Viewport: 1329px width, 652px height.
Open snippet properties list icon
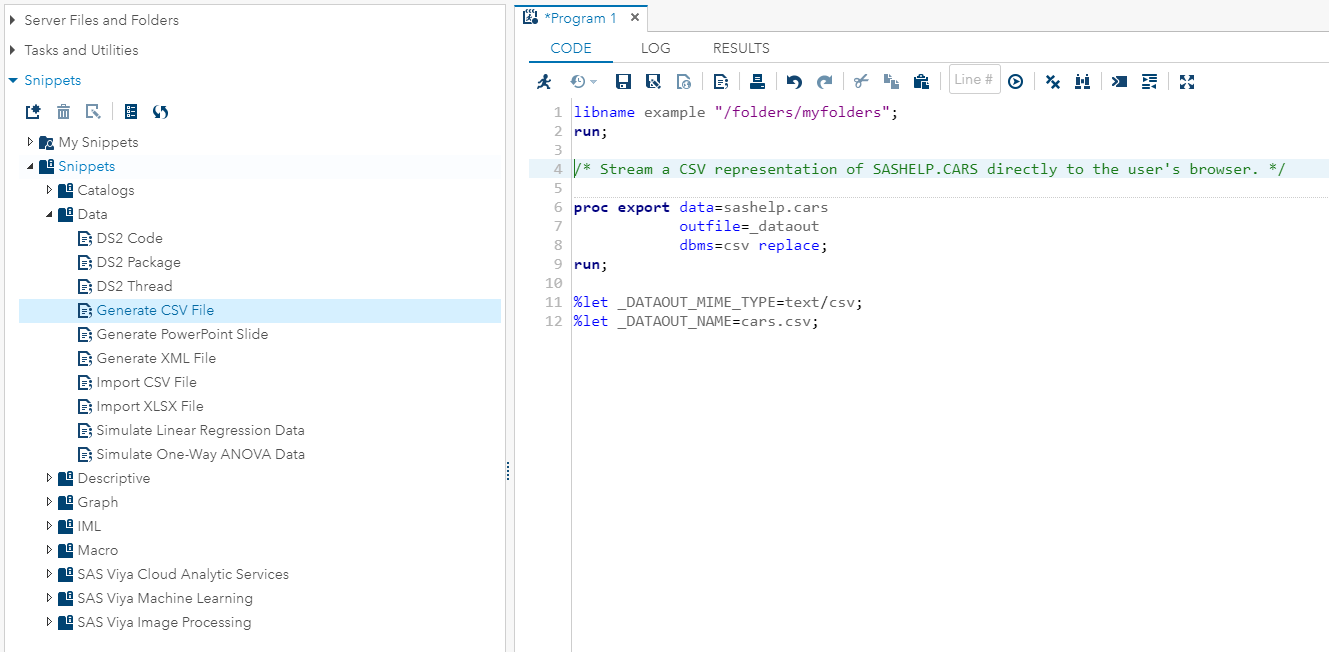point(131,112)
